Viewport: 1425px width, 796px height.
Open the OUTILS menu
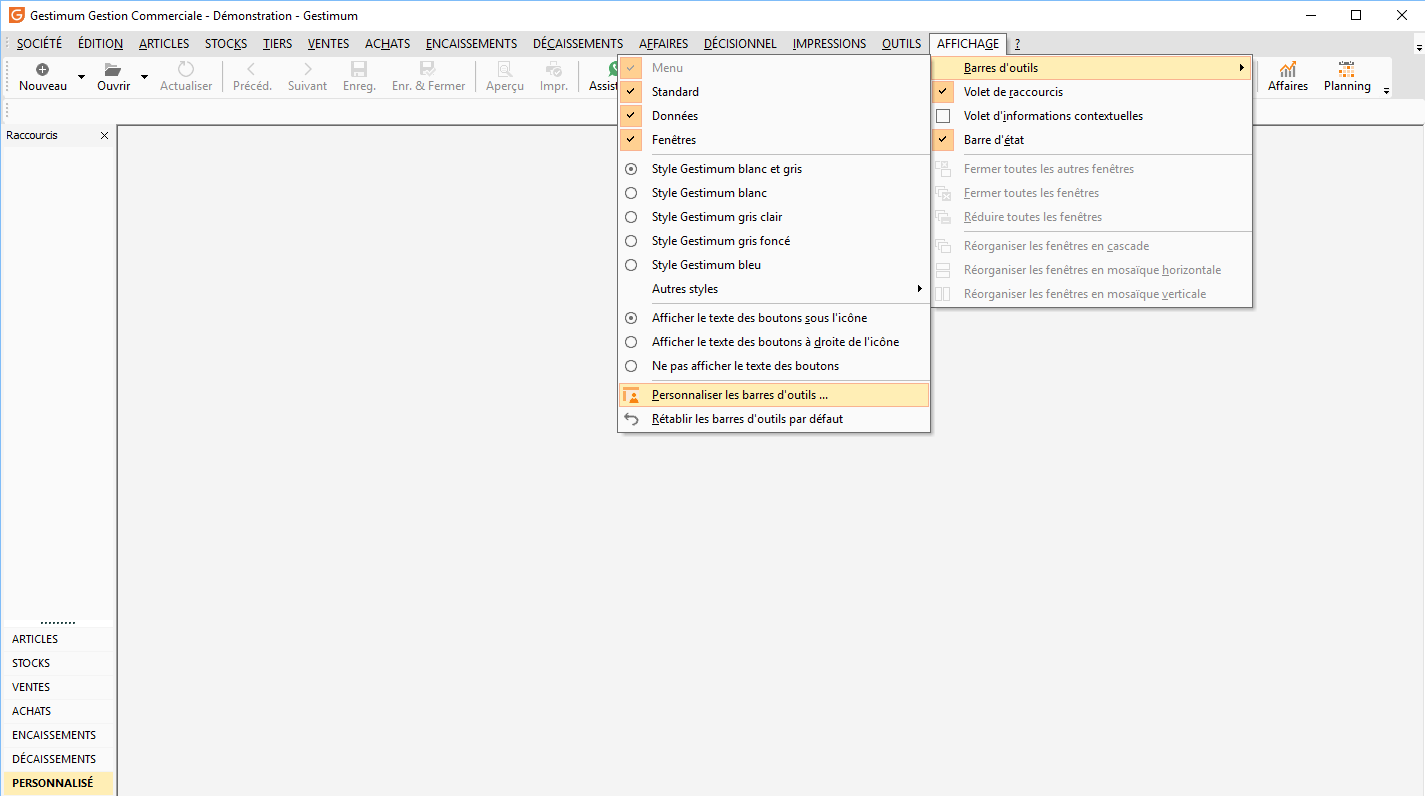(901, 44)
